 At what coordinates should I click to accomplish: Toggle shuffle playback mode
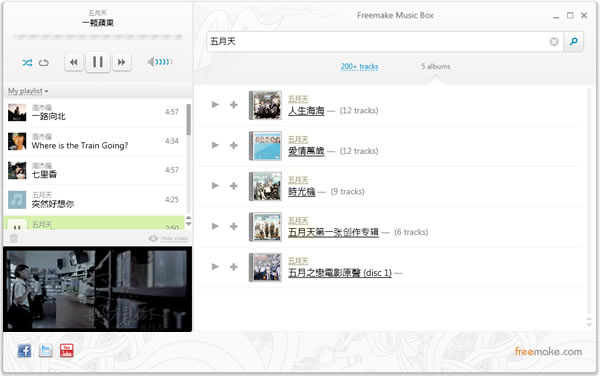(27, 62)
